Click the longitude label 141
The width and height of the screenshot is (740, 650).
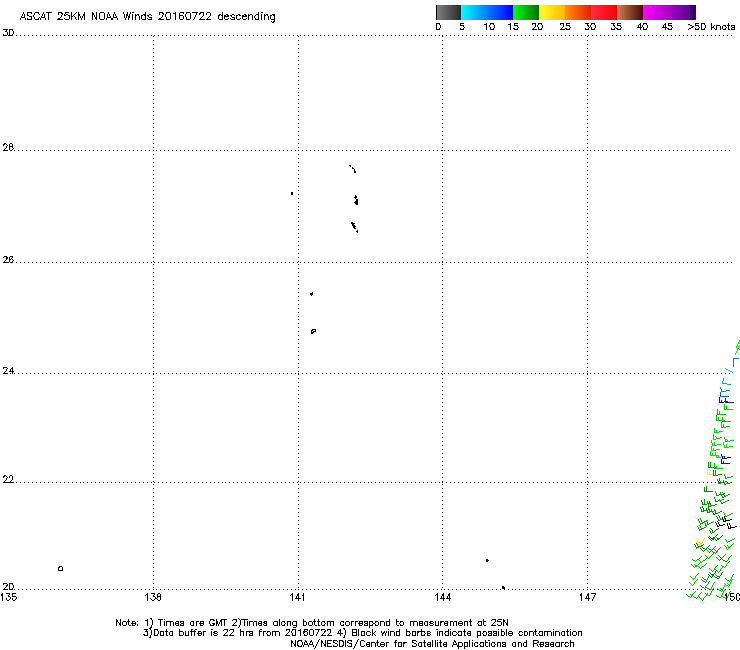coord(297,597)
